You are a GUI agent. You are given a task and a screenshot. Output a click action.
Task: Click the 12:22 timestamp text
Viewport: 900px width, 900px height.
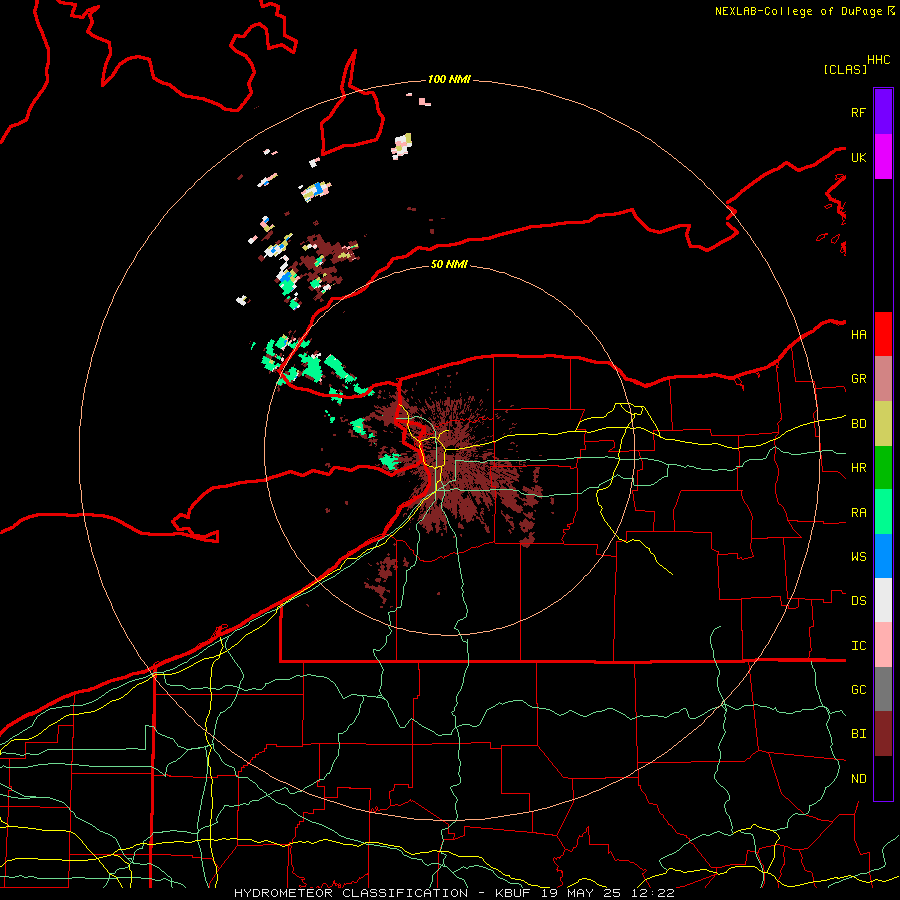point(651,893)
